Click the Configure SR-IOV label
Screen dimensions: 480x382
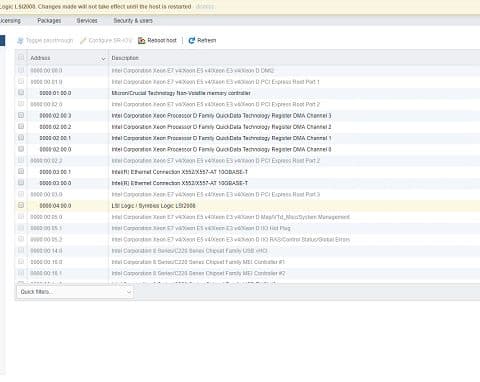coord(110,40)
